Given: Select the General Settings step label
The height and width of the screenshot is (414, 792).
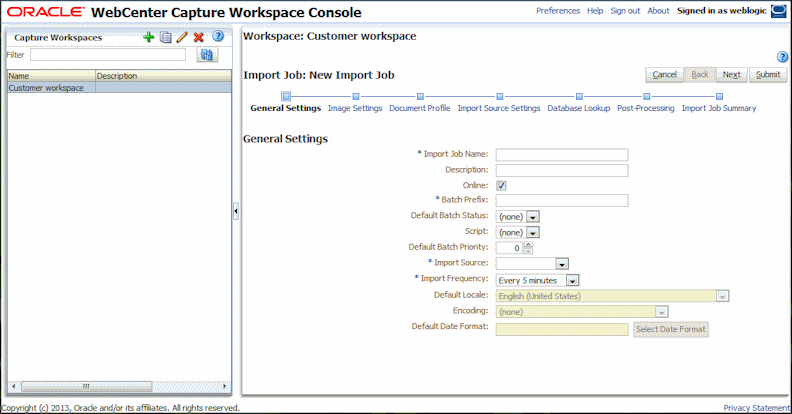Looking at the screenshot, I should (x=286, y=108).
